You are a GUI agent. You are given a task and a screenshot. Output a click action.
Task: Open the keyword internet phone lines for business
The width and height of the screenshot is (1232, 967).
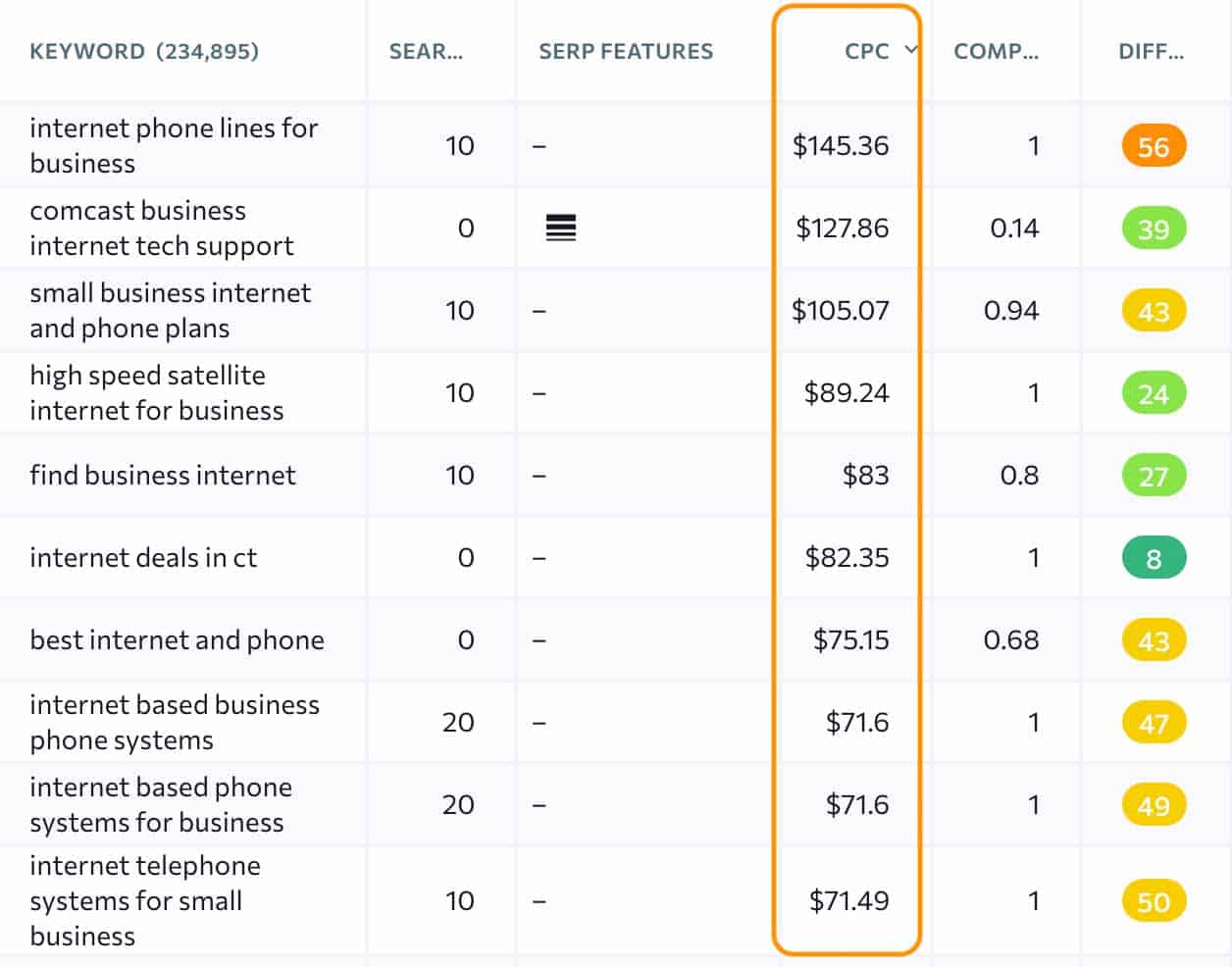pyautogui.click(x=174, y=145)
